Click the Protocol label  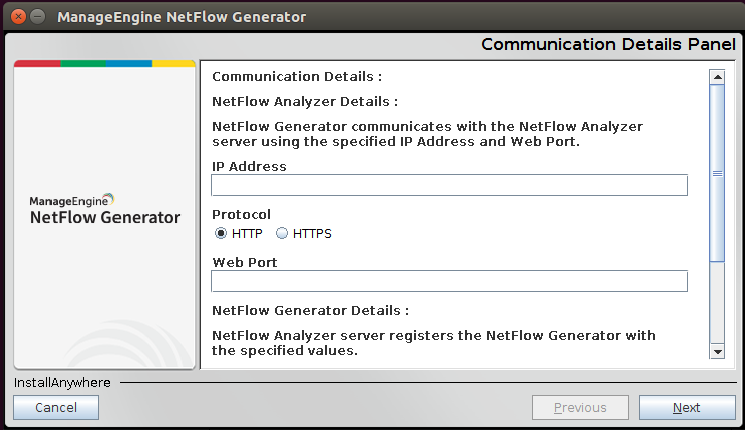241,214
